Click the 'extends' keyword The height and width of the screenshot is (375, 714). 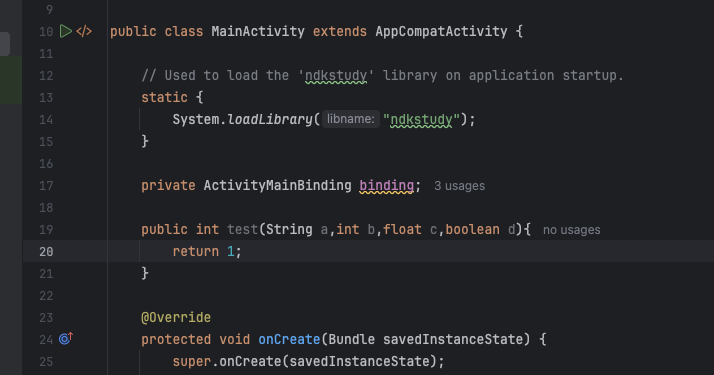tap(340, 31)
